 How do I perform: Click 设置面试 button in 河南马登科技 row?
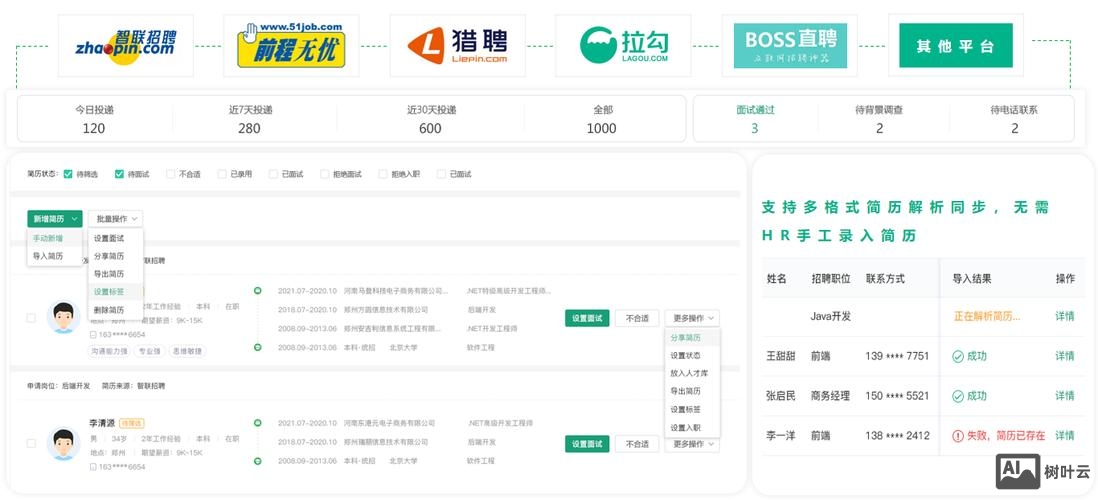tap(587, 318)
